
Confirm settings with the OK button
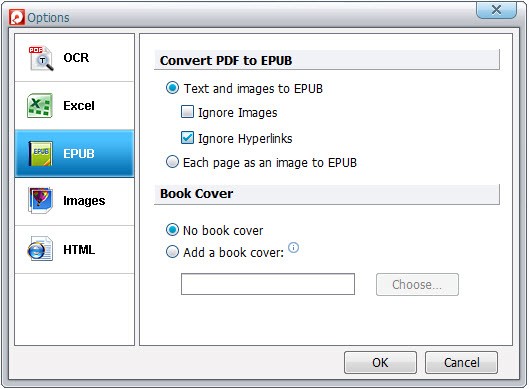coord(380,362)
